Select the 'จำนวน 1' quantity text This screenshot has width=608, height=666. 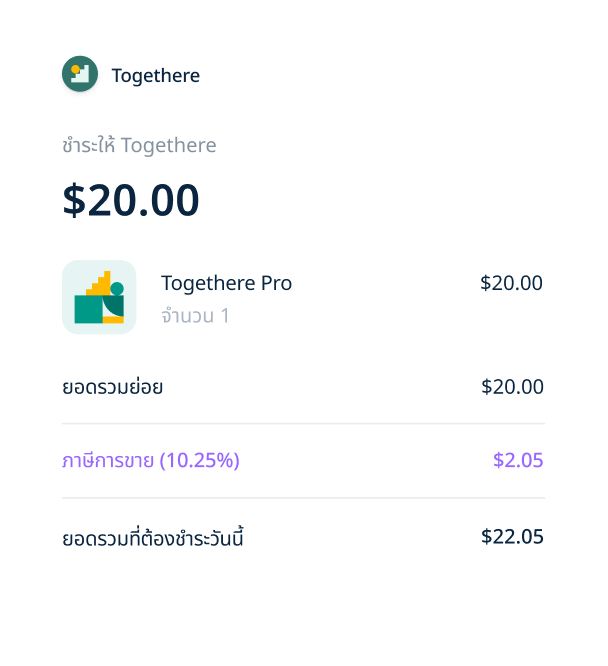(195, 316)
